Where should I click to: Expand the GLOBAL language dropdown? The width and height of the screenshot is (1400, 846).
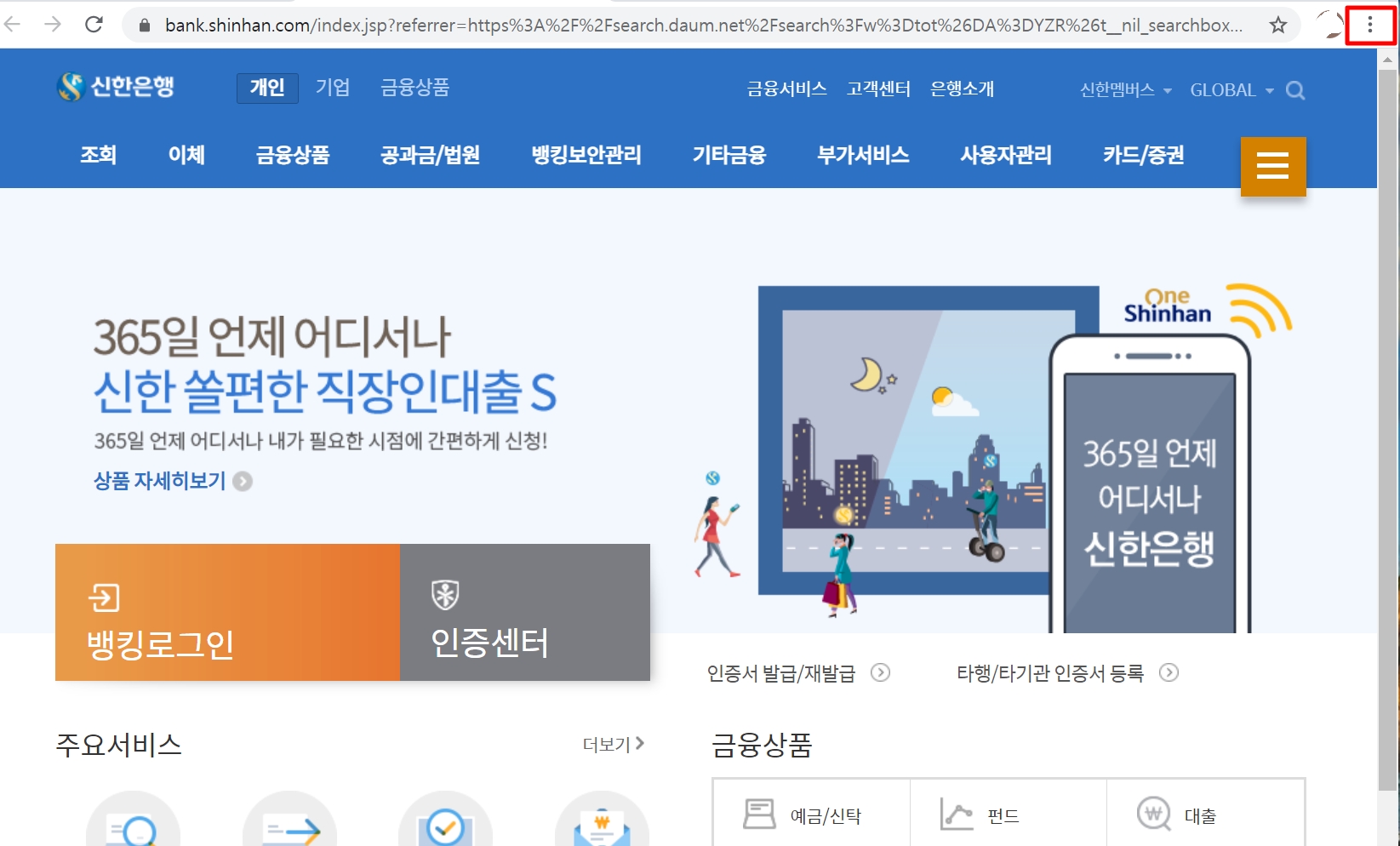1231,90
